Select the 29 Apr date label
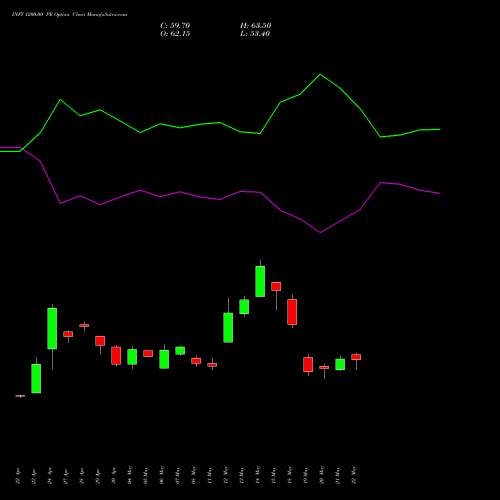The width and height of the screenshot is (500, 500). pos(98,477)
